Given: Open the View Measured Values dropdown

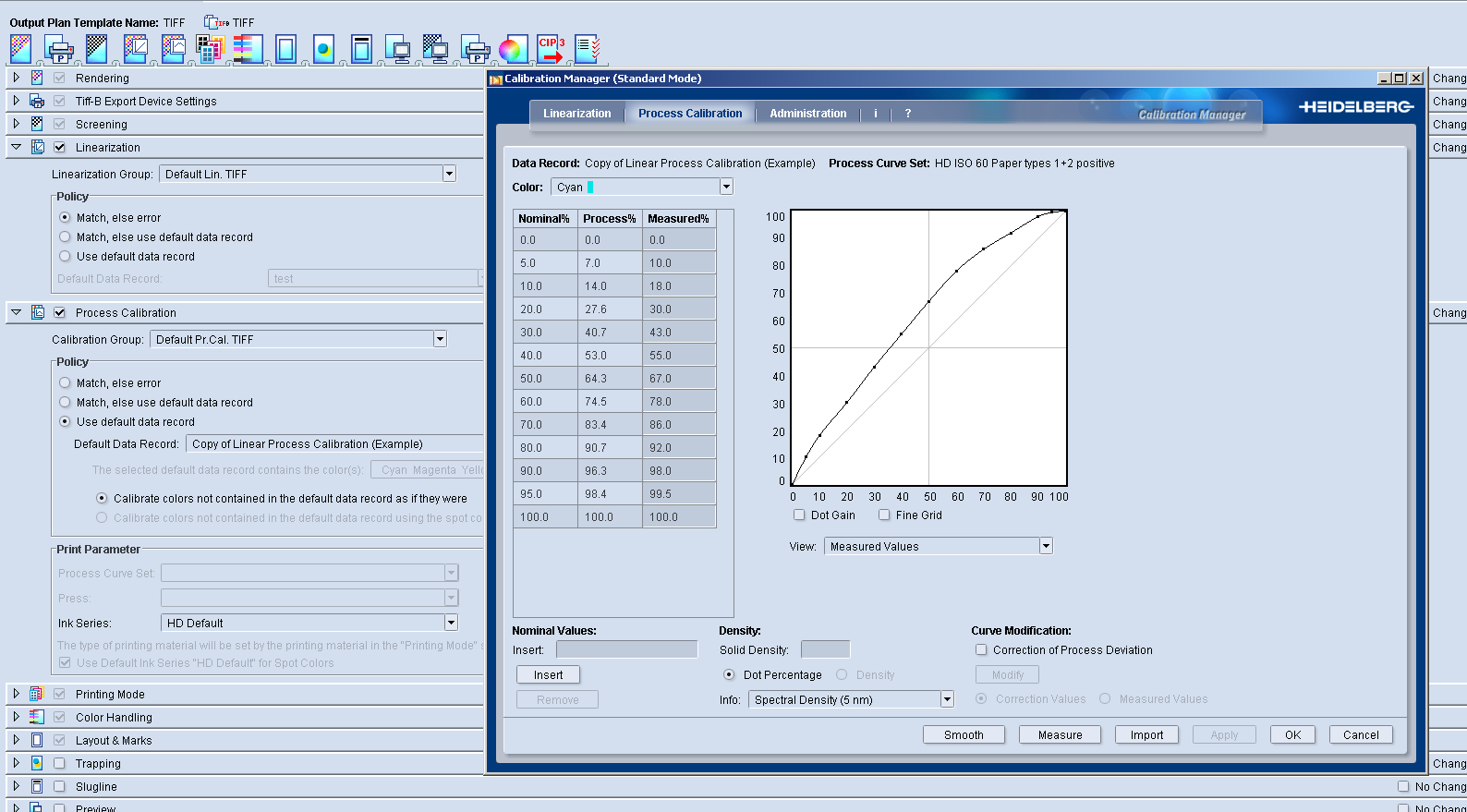Looking at the screenshot, I should click(x=1046, y=547).
